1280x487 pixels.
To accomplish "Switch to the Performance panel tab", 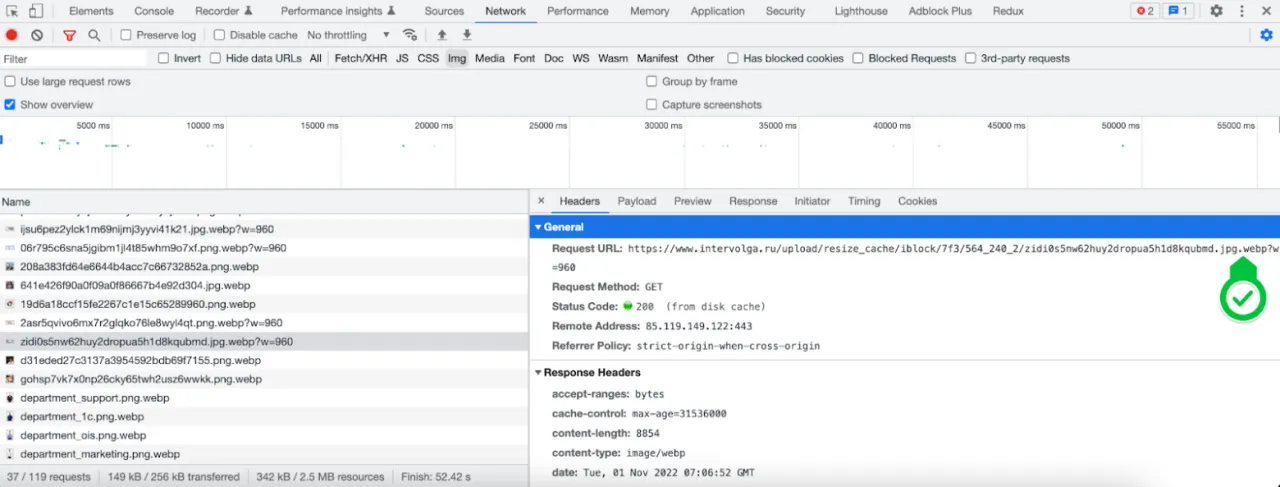I will point(577,11).
